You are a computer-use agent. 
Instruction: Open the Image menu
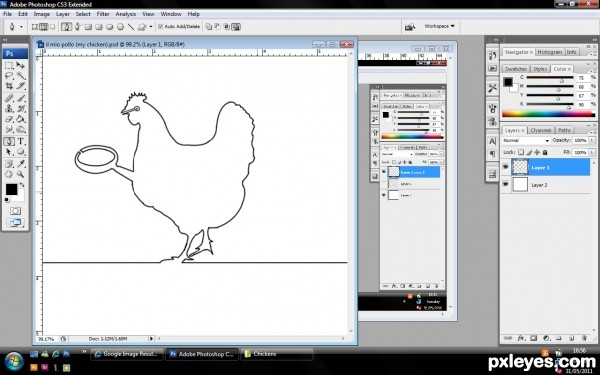click(x=42, y=14)
